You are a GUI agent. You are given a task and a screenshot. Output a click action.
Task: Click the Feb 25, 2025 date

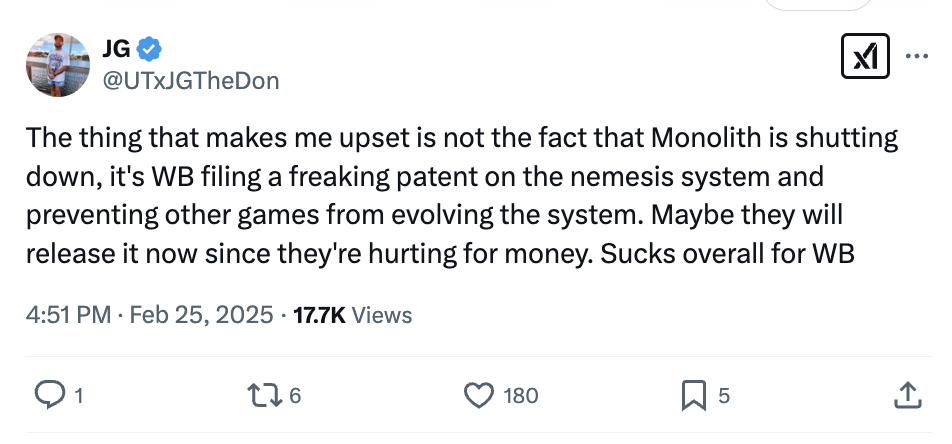[x=200, y=315]
